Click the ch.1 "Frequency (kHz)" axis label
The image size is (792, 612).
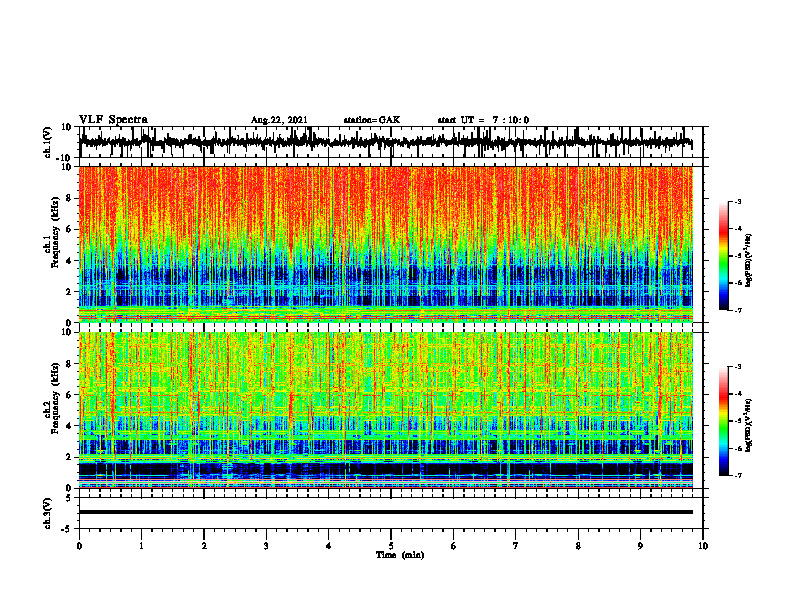click(55, 232)
